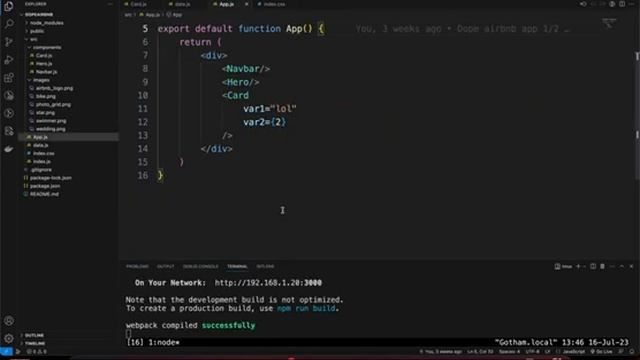Maximize the terminal panel with chevron up
The width and height of the screenshot is (640, 360).
point(622,267)
